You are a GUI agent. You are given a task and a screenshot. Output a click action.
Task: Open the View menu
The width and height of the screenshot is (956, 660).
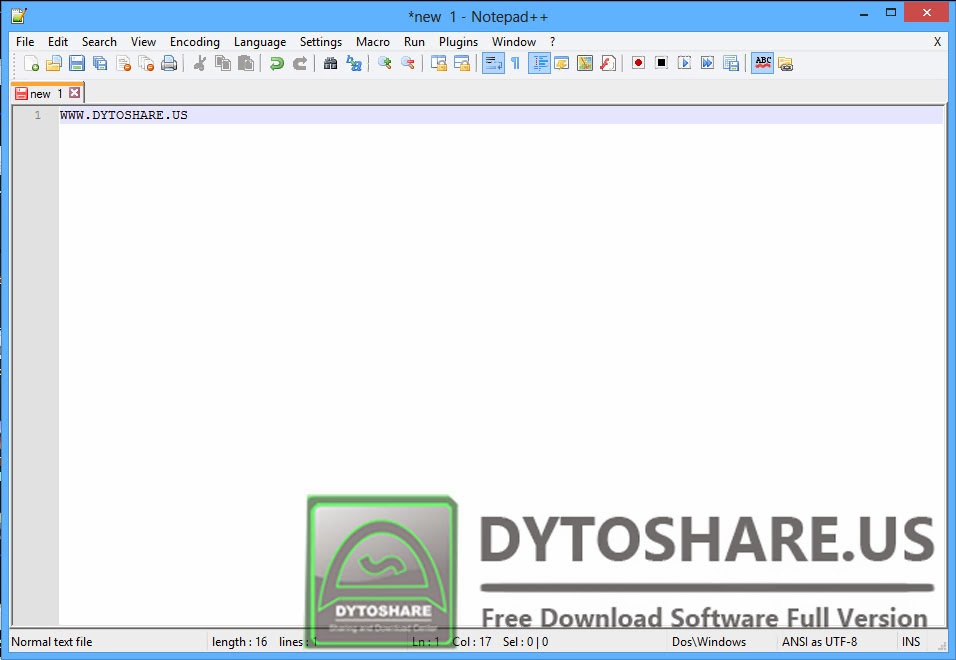pos(143,42)
